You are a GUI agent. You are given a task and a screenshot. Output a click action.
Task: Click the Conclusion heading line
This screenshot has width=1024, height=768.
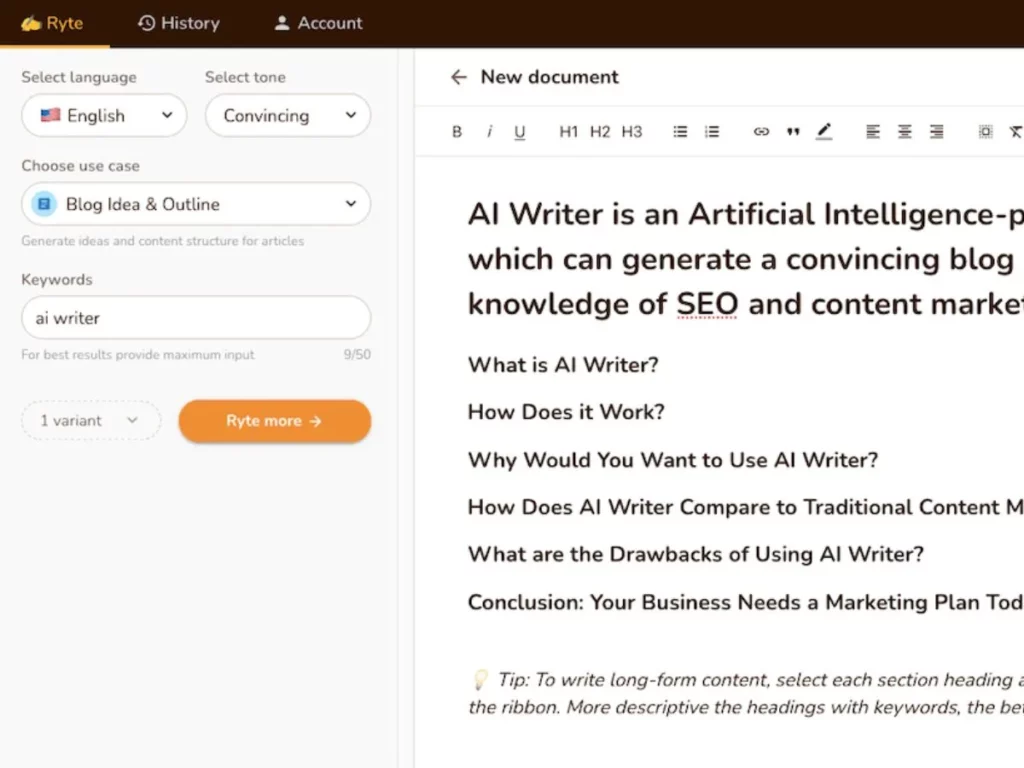[x=746, y=602]
